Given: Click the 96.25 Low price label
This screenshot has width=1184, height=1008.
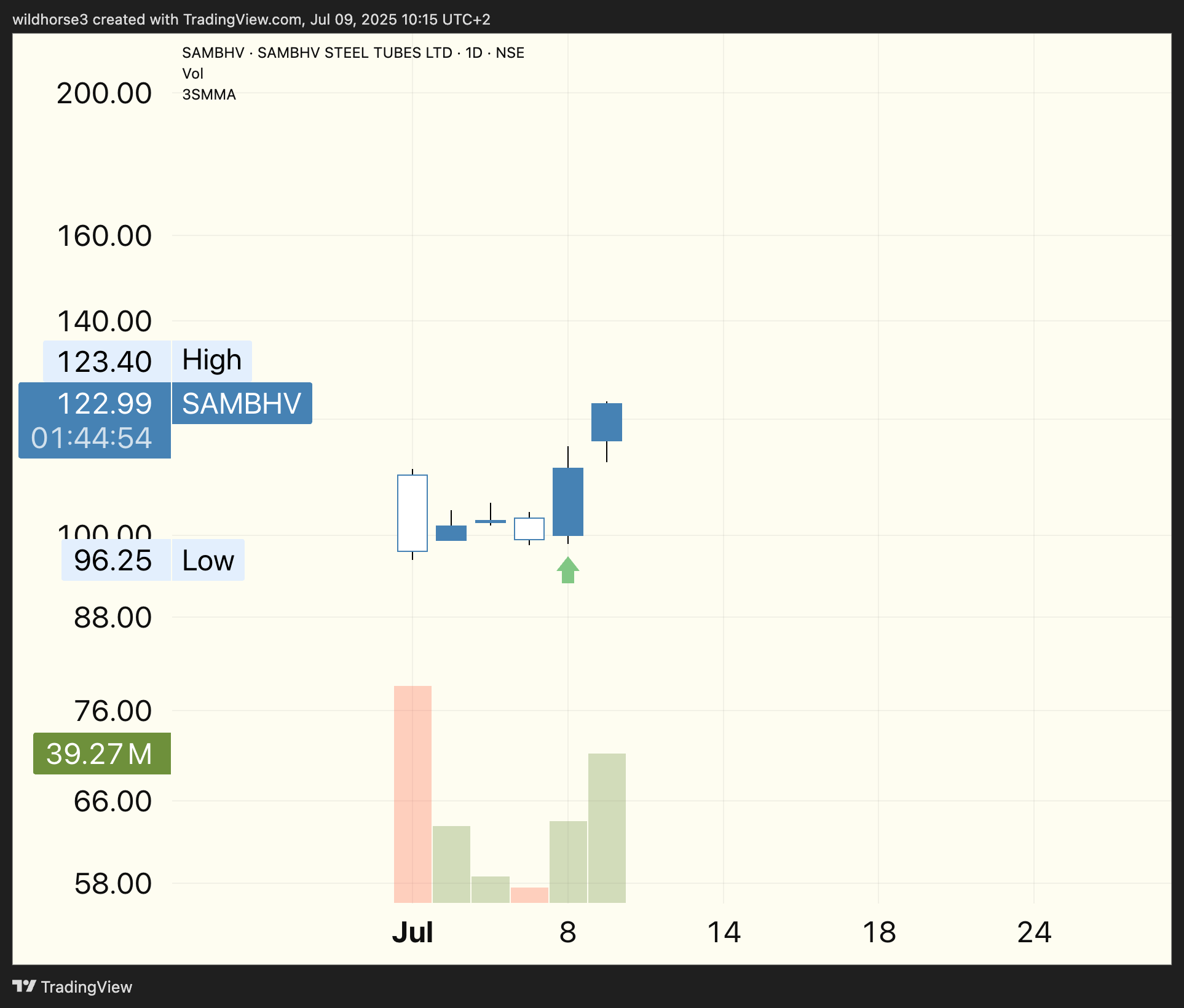Looking at the screenshot, I should pyautogui.click(x=116, y=560).
